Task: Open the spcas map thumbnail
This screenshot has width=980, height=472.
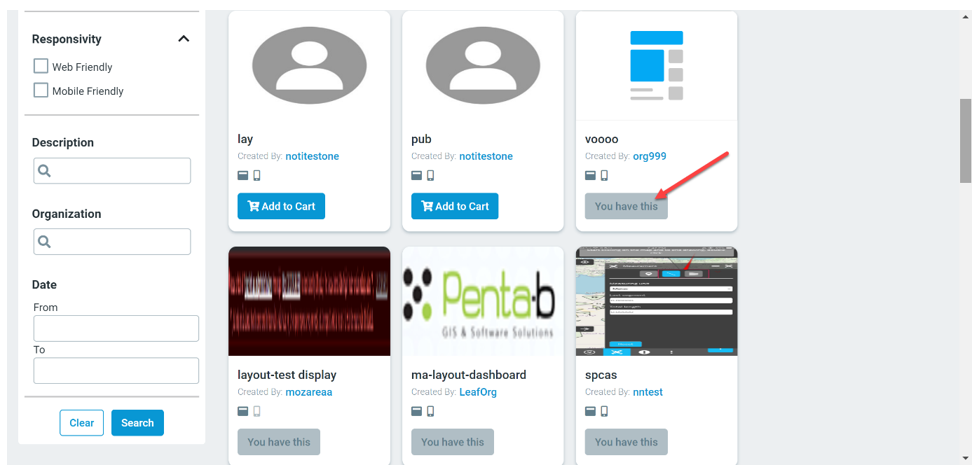Action: coord(656,301)
